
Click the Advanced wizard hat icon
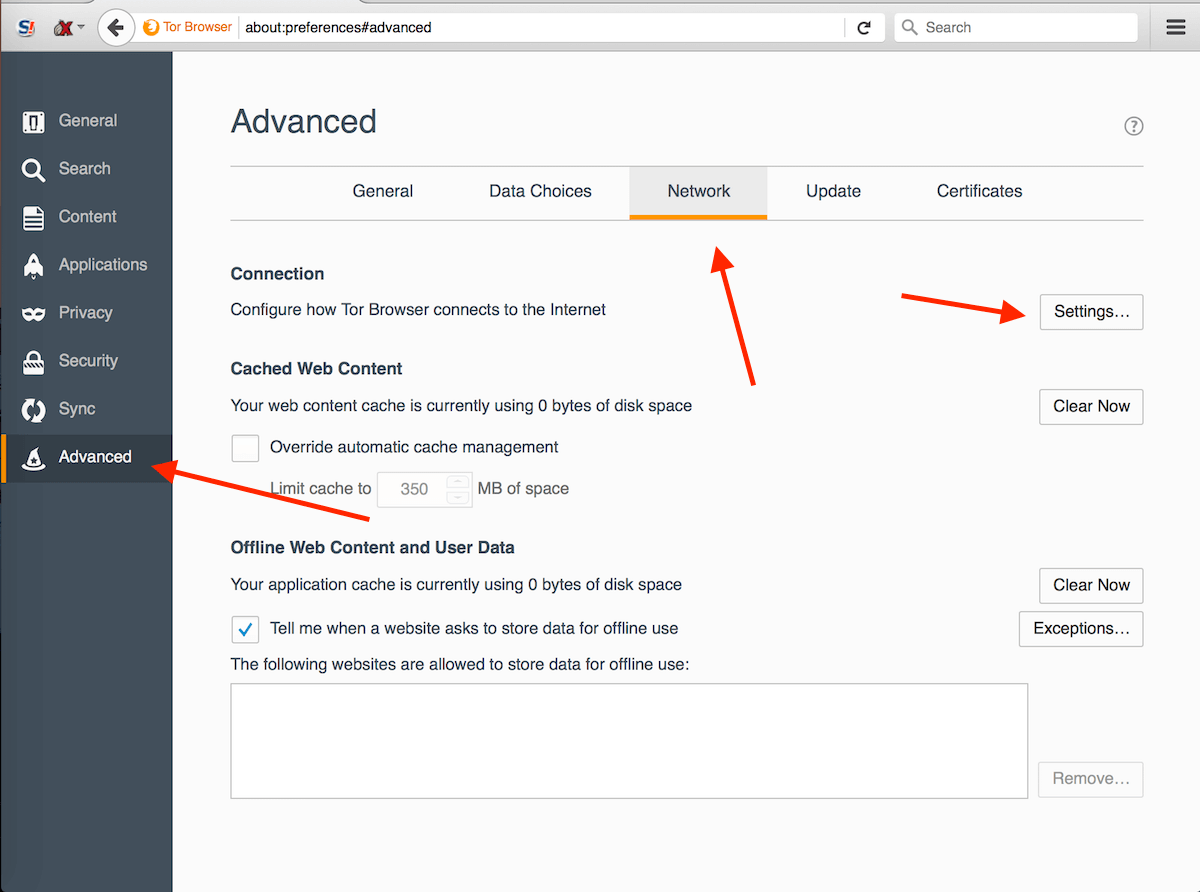tap(33, 458)
